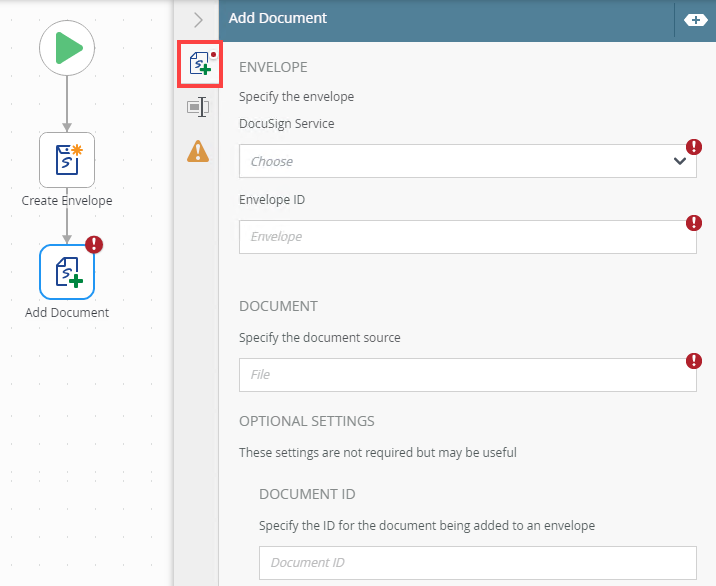Screen dimensions: 716x586
Task: Switch to the Properties tab icon
Action: (198, 107)
